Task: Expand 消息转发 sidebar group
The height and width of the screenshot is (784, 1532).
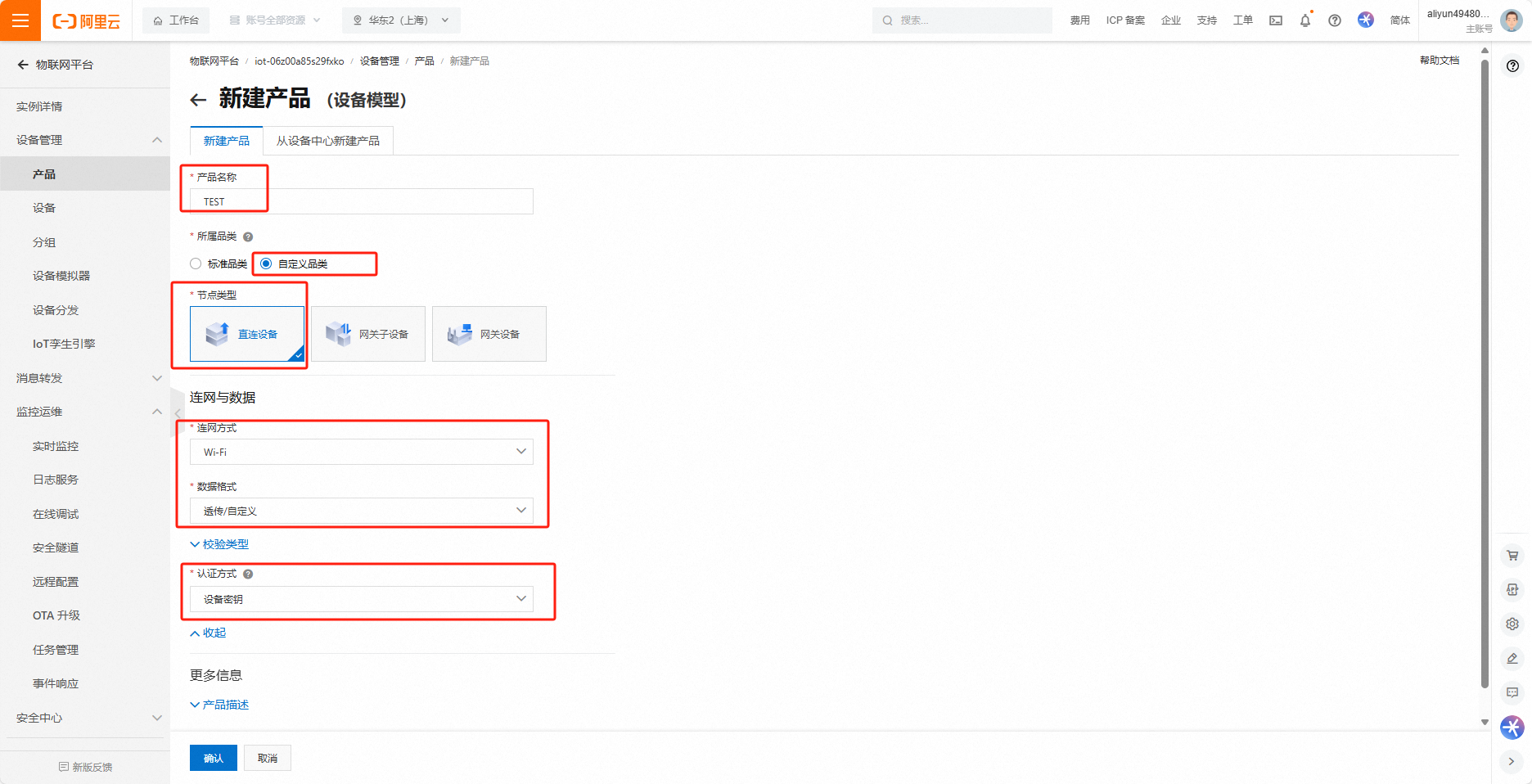Action: tap(157, 378)
